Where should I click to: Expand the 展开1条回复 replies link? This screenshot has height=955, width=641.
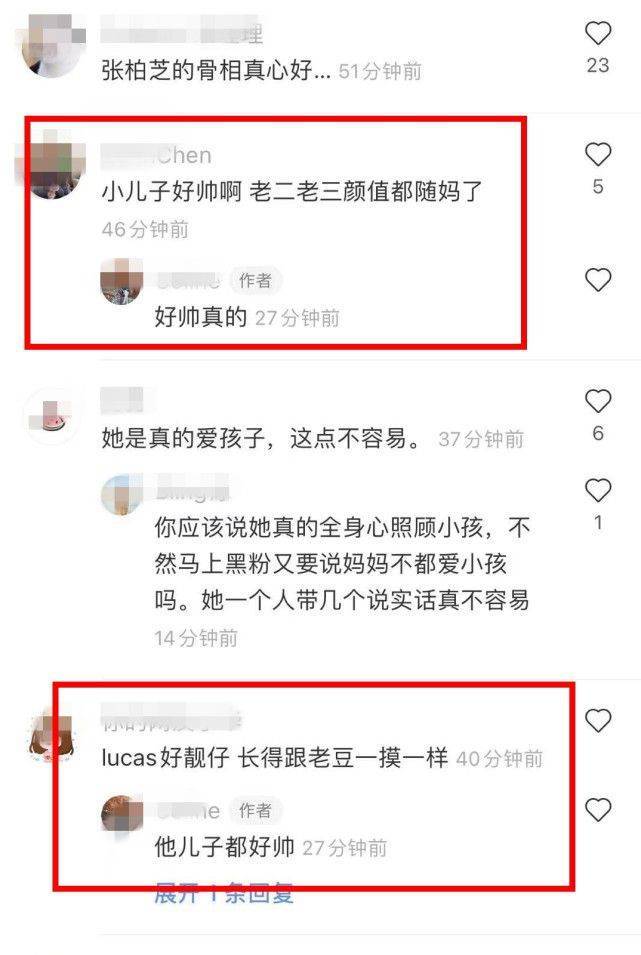pyautogui.click(x=224, y=893)
